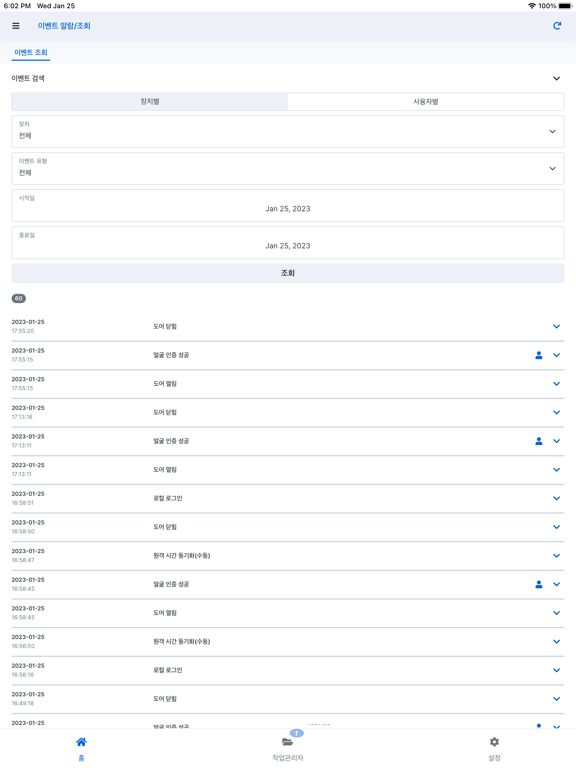Expand the 16:58:45 얼굴 인증 성공 row
This screenshot has height=768, width=576.
tap(556, 584)
